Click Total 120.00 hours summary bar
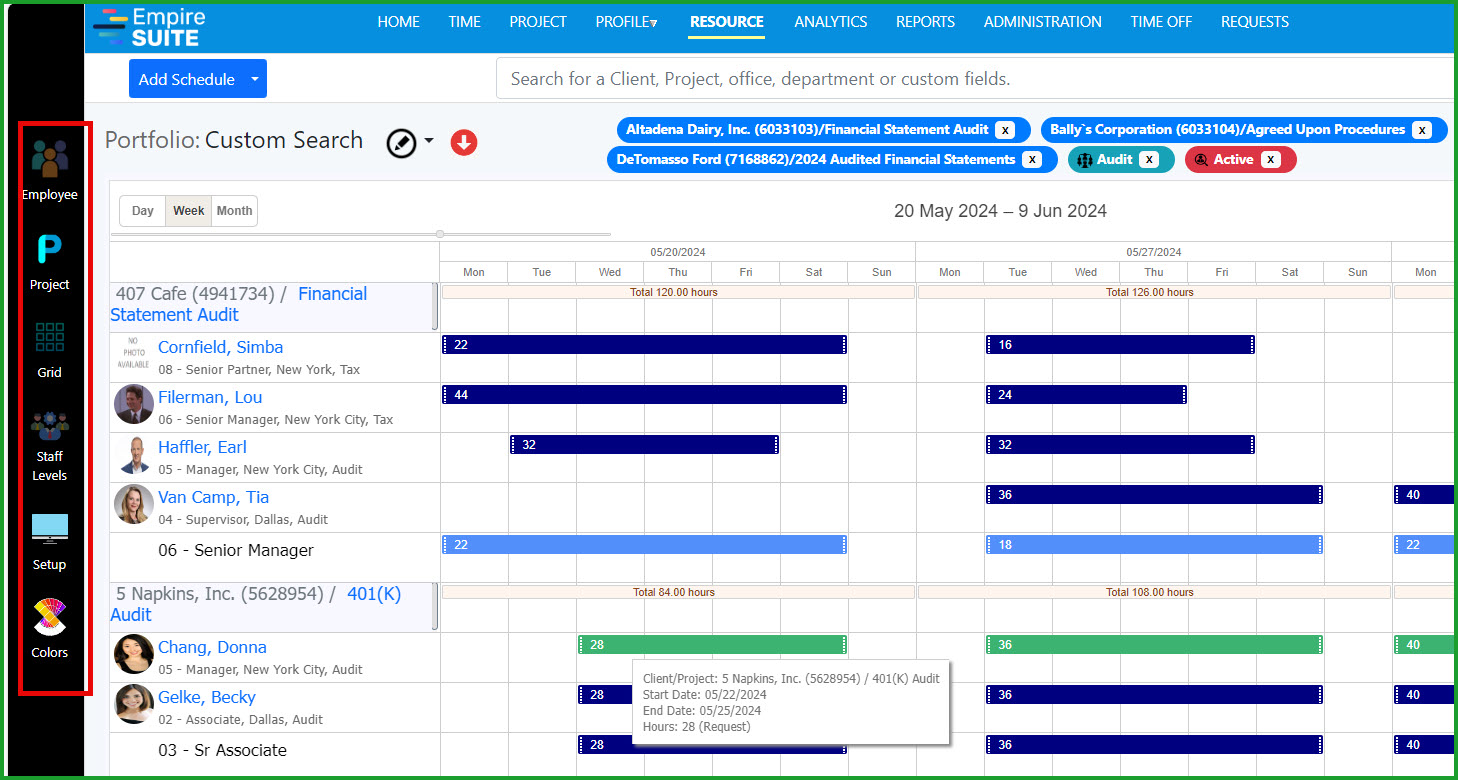This screenshot has width=1458, height=780. click(678, 292)
